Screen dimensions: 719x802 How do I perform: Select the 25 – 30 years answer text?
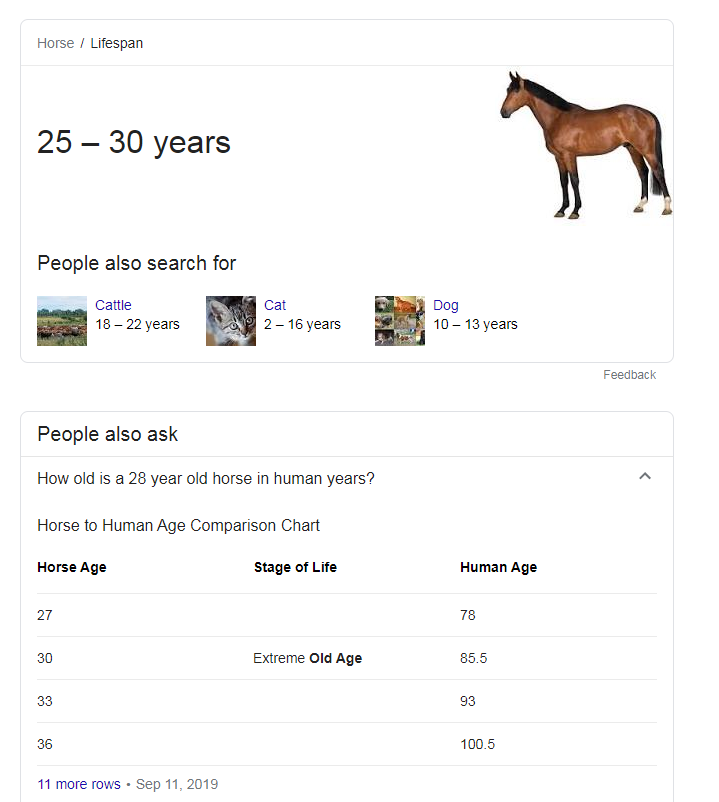tap(133, 142)
